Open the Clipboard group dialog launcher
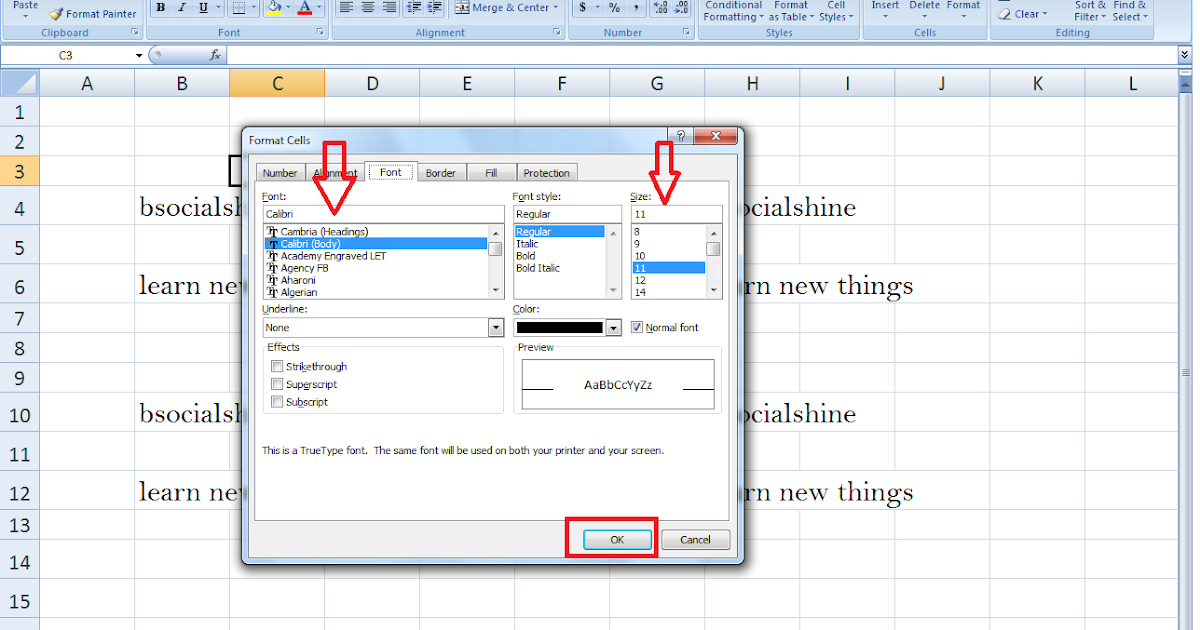The height and width of the screenshot is (630, 1200). (135, 33)
